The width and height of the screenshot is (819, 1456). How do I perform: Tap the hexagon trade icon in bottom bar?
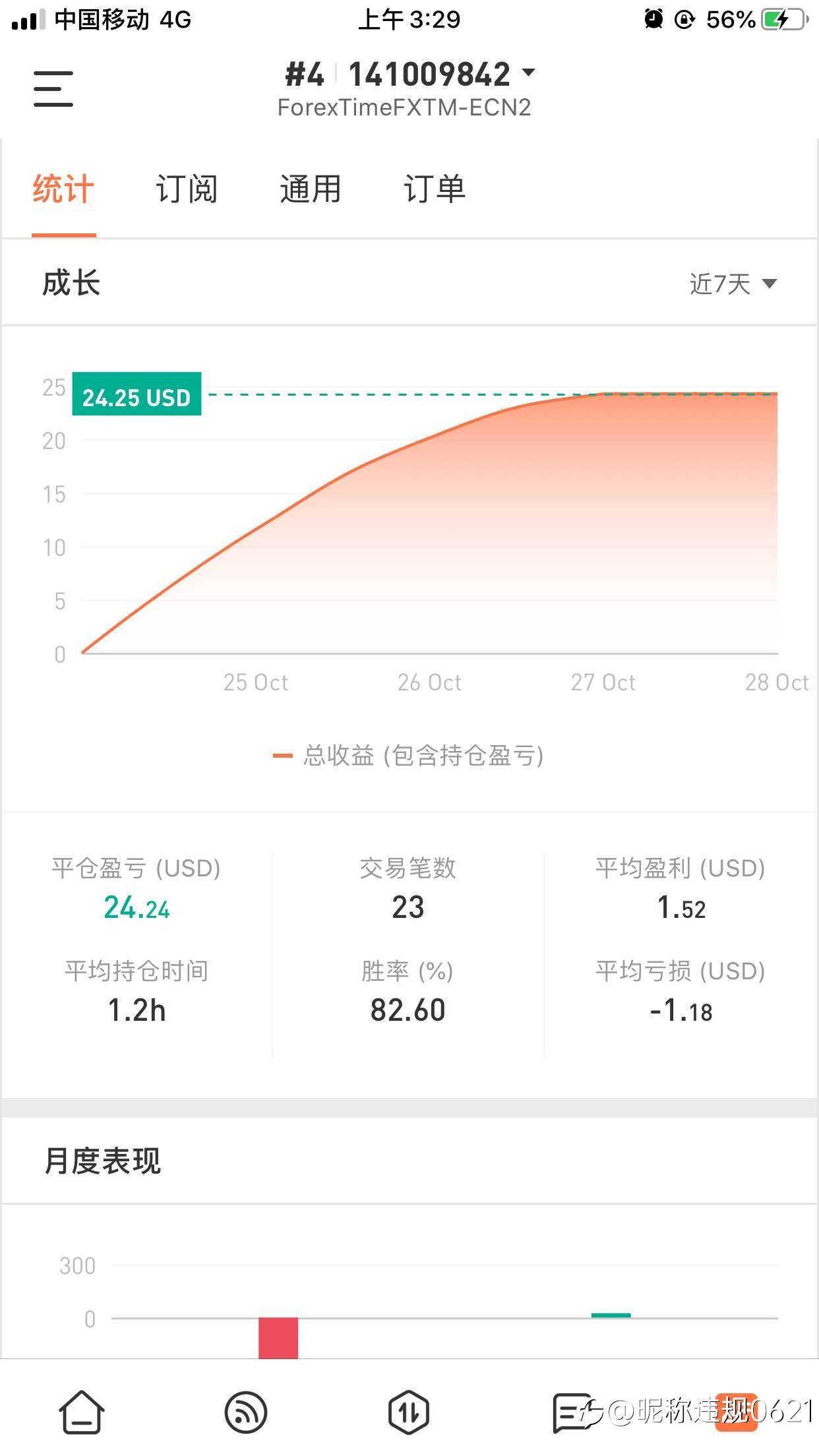click(x=409, y=1412)
